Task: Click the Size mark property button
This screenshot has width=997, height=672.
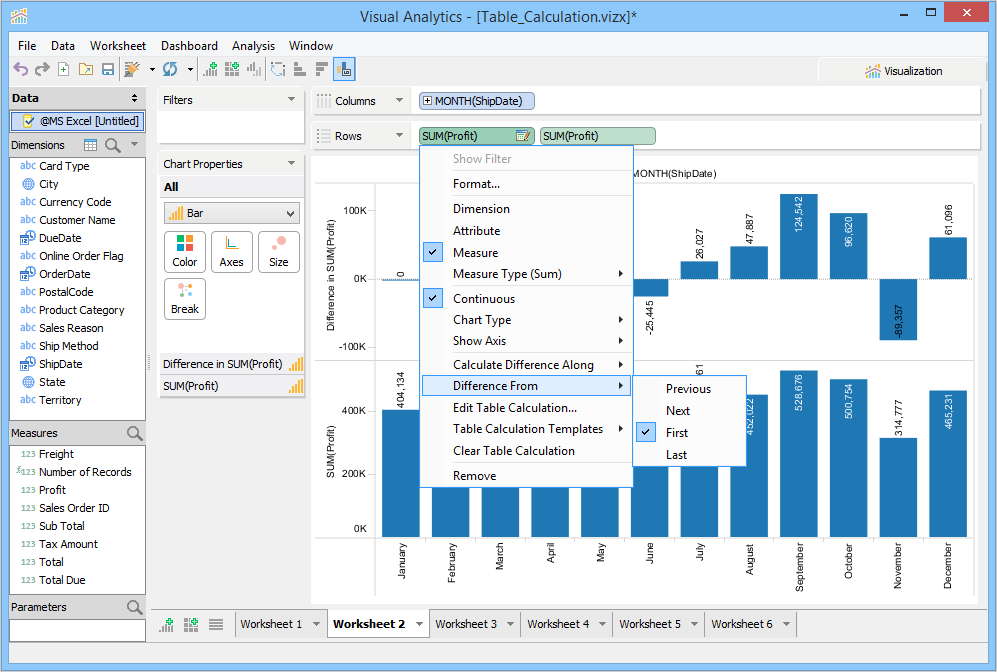Action: (278, 252)
